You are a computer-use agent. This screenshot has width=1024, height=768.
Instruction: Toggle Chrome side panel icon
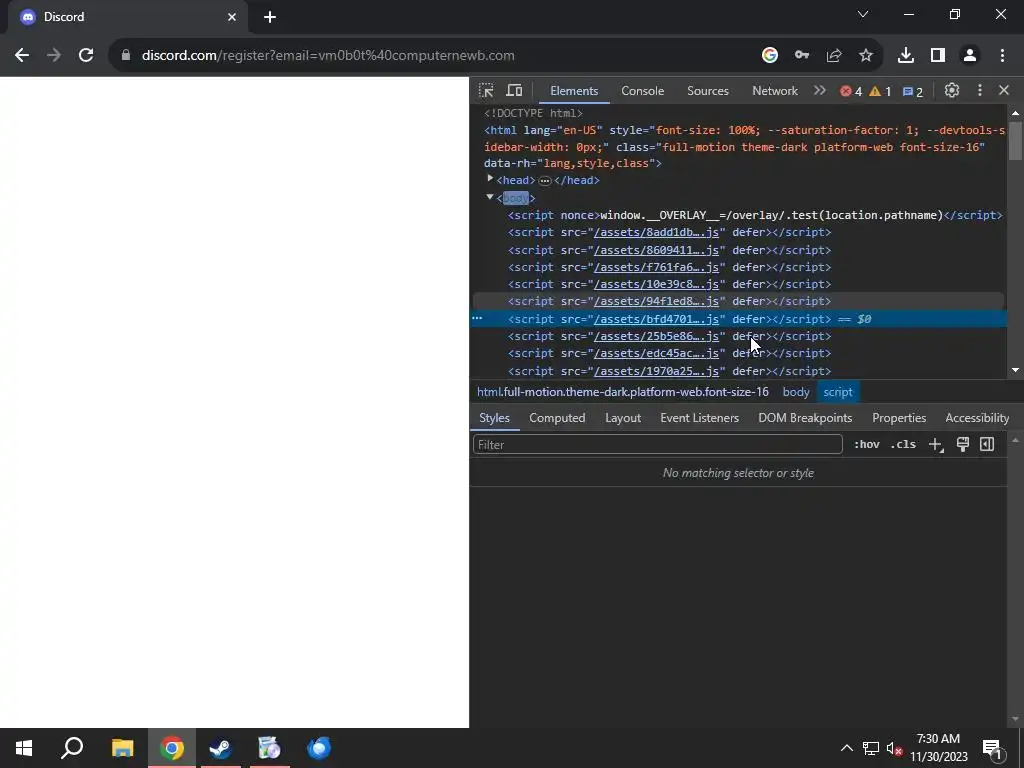[938, 56]
